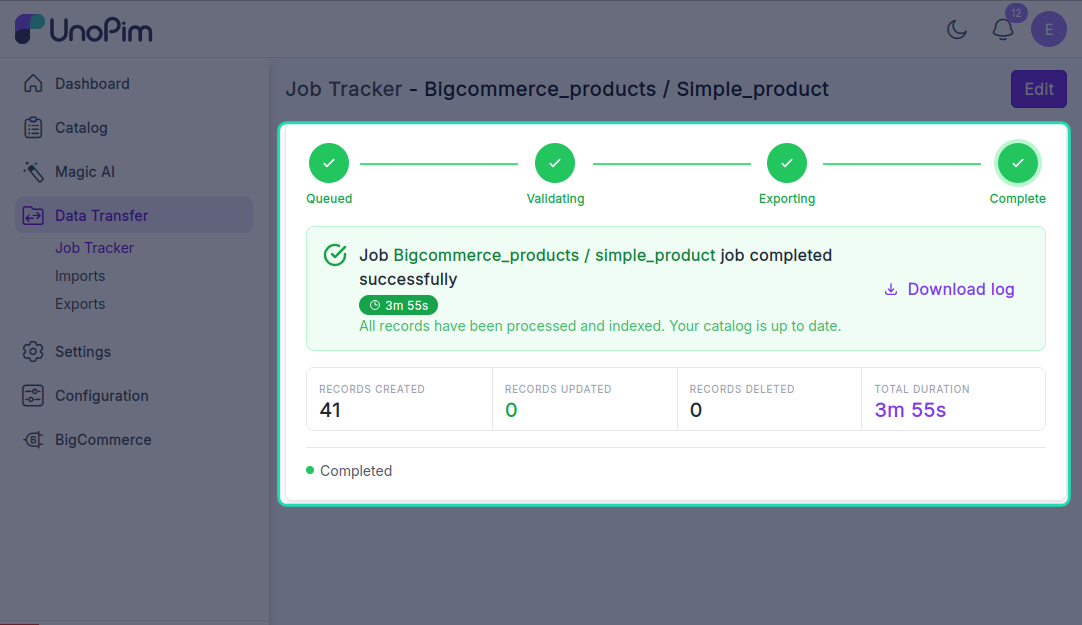Click the BigCommerce sidebar icon

point(33,440)
